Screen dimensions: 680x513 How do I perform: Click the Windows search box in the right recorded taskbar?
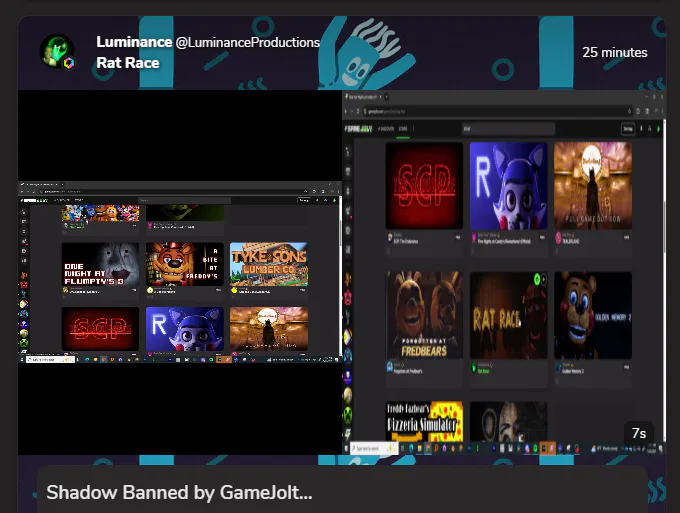(374, 448)
